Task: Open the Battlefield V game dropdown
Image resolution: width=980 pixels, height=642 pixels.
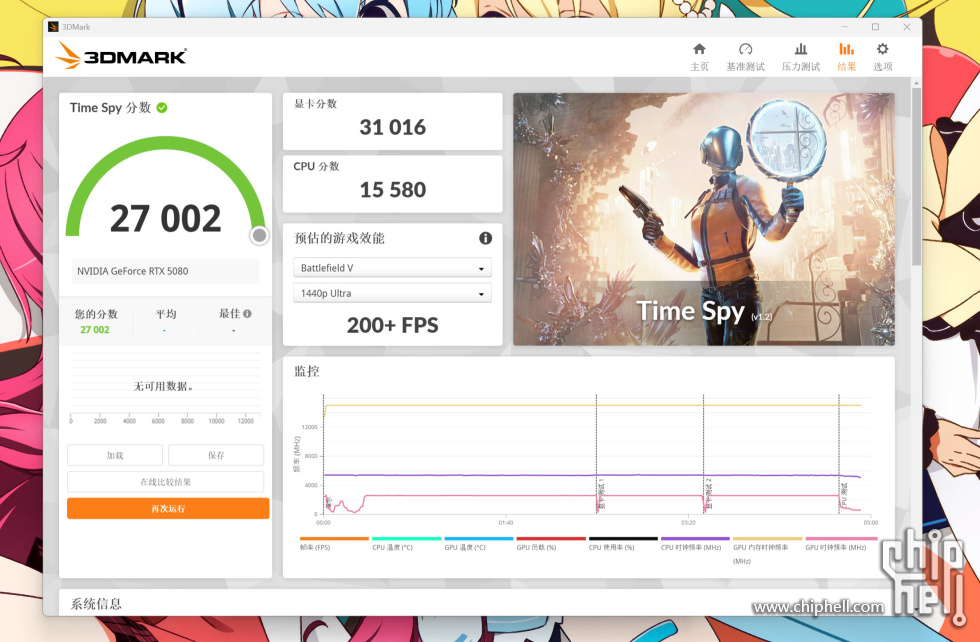Action: click(x=392, y=268)
